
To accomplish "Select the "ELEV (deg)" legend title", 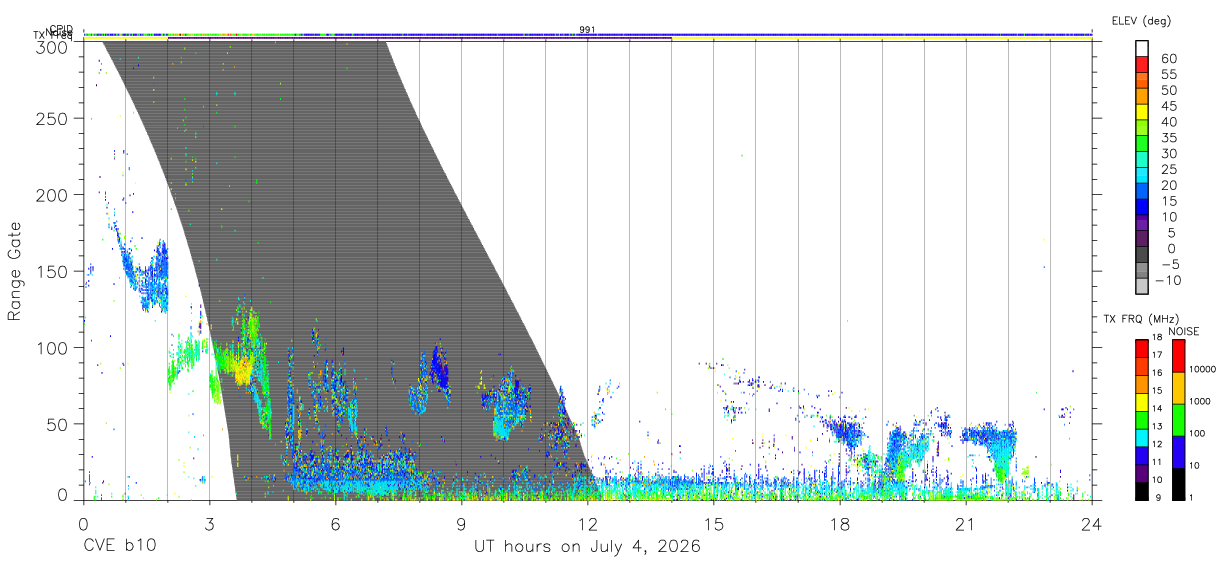I will pos(1141,20).
